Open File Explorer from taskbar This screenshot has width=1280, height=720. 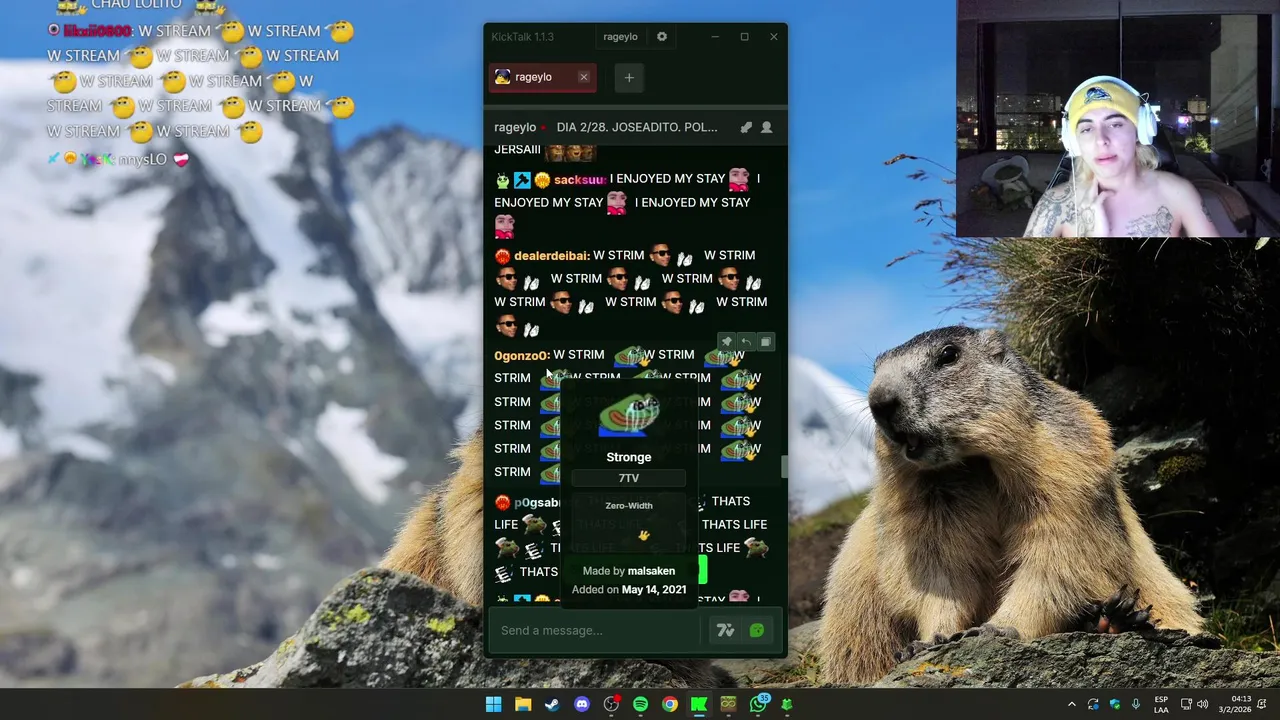click(x=523, y=704)
